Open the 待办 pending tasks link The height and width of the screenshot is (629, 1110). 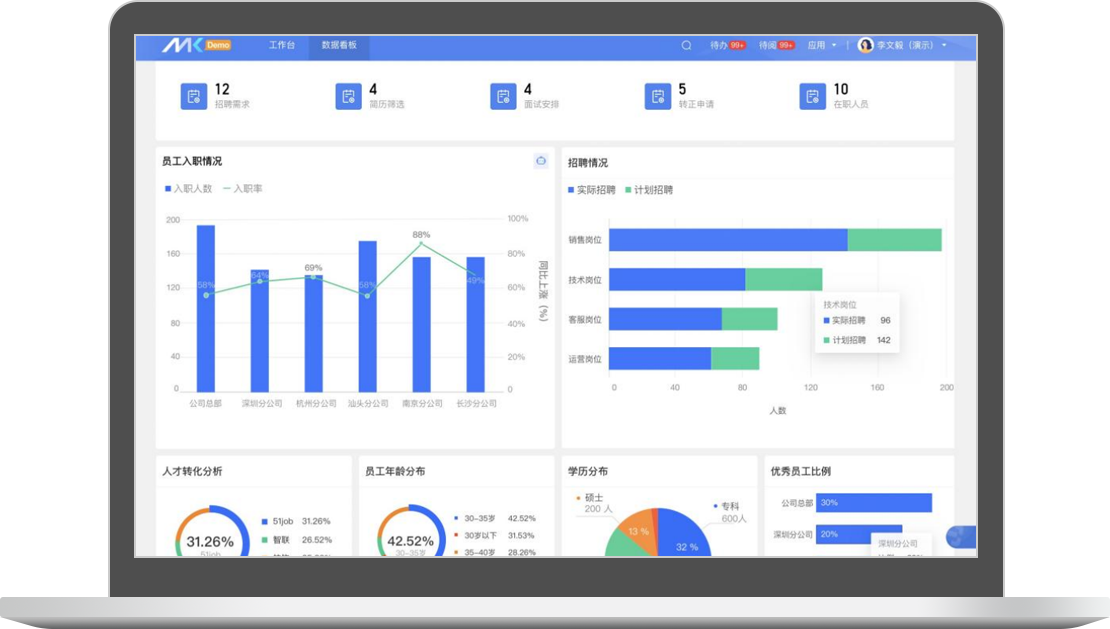[727, 45]
